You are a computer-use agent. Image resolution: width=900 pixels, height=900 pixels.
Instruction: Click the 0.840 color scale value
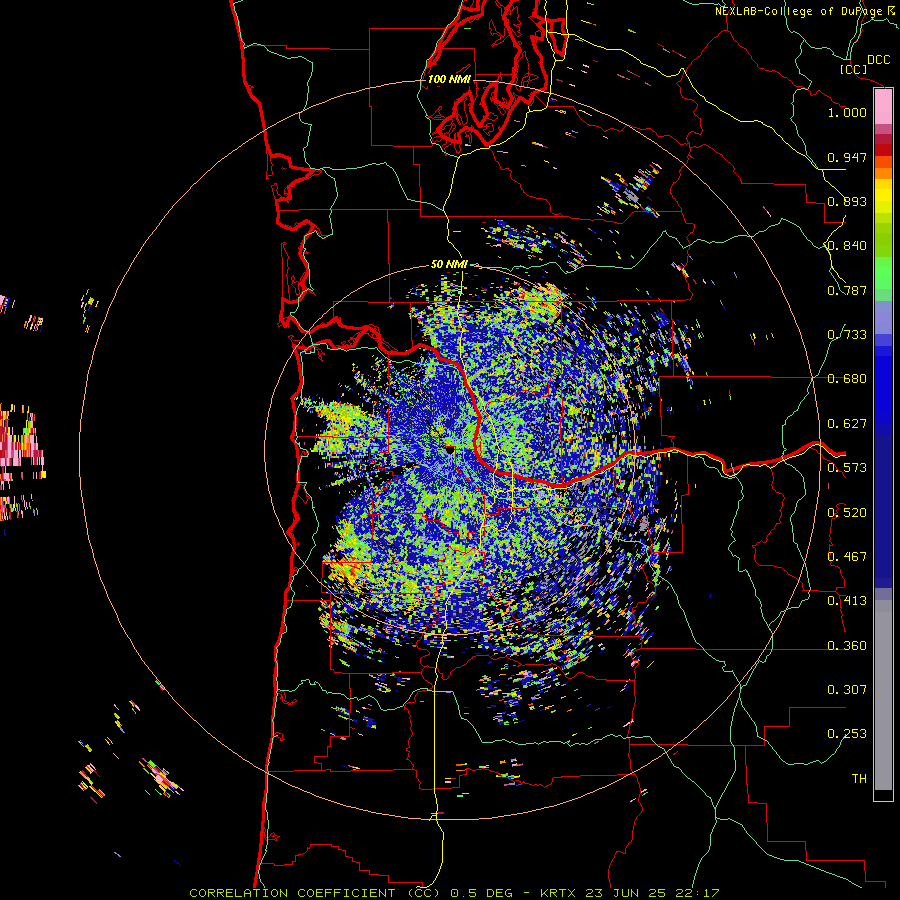pyautogui.click(x=847, y=246)
